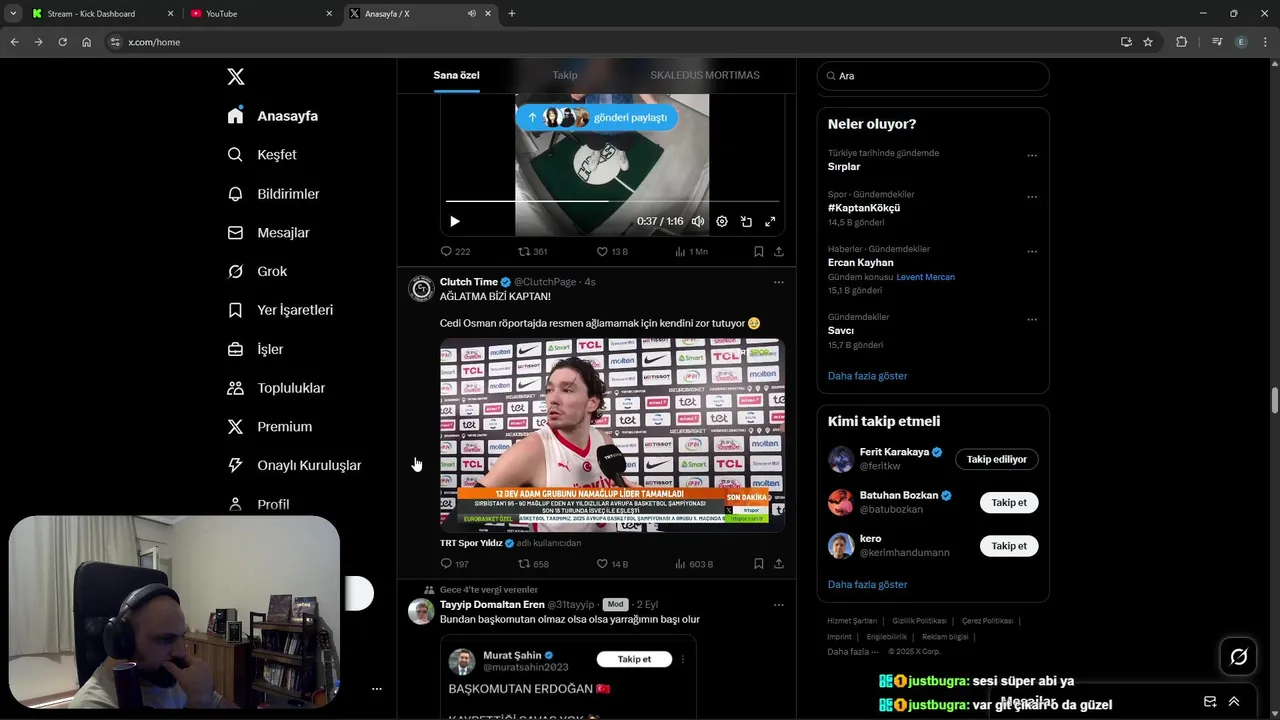Toggle Takip ediliyor for Ferit Karakaya
This screenshot has width=1280, height=720.
click(997, 459)
